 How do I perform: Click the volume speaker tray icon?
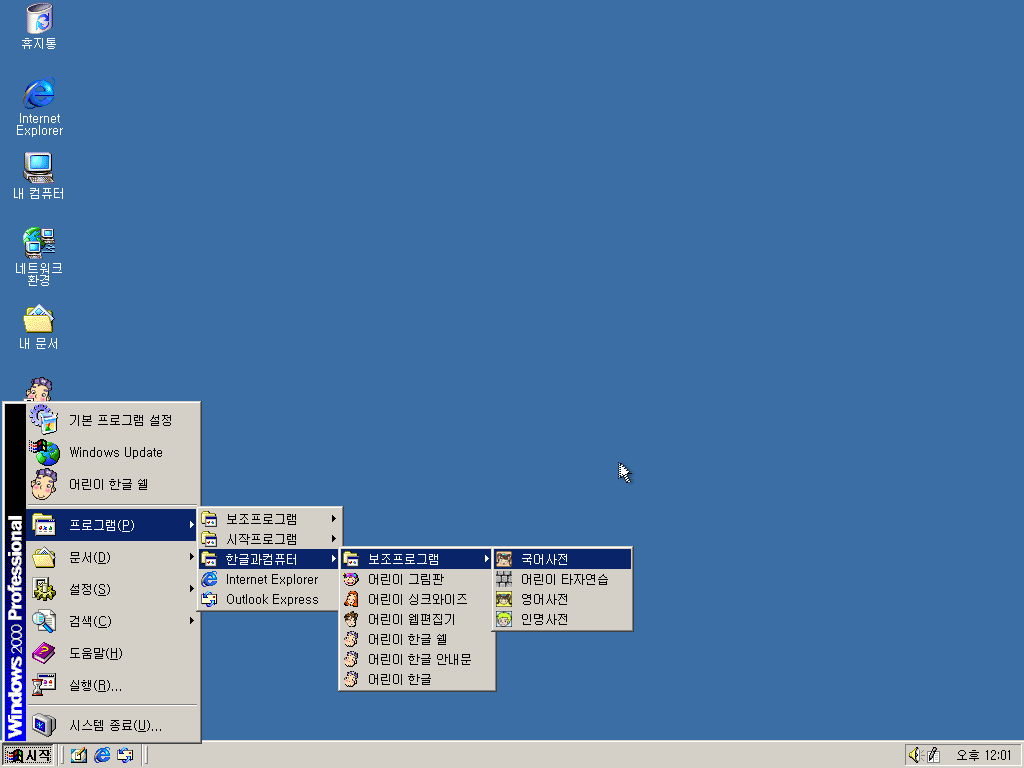(x=916, y=755)
